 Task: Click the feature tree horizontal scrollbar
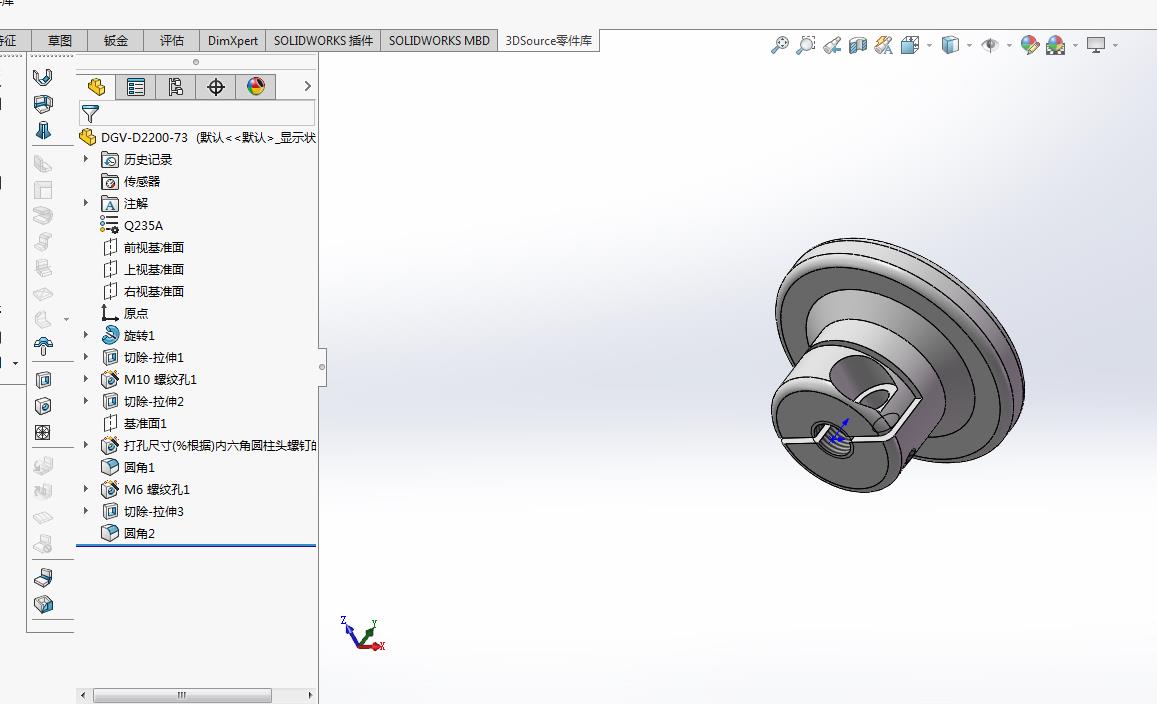tap(182, 695)
